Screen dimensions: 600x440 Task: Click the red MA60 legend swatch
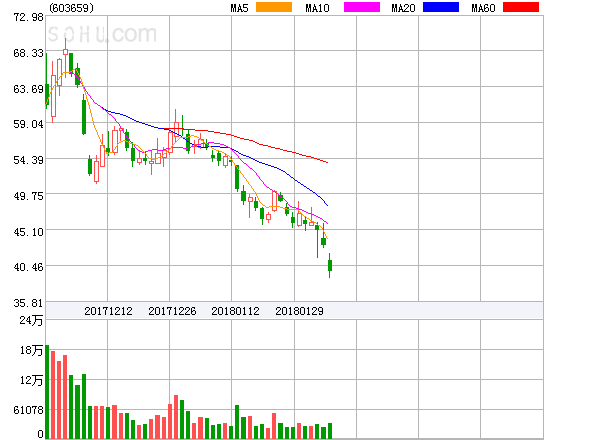point(521,7)
